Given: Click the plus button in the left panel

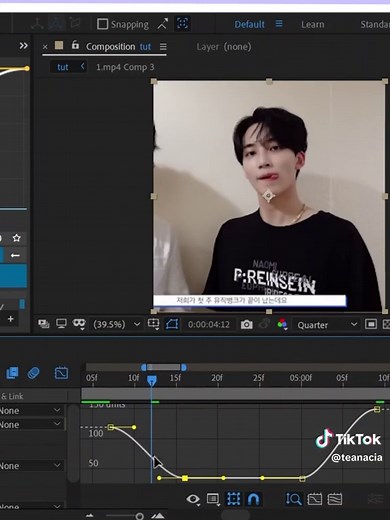Looking at the screenshot, I should [11, 319].
